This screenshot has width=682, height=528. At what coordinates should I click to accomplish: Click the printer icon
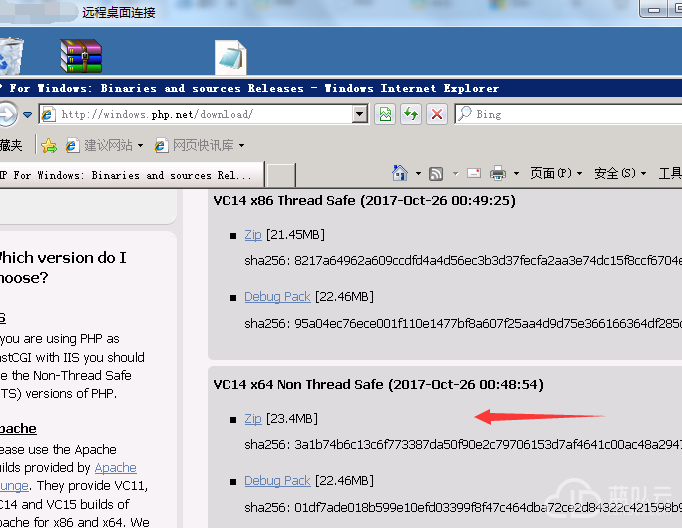tap(498, 174)
